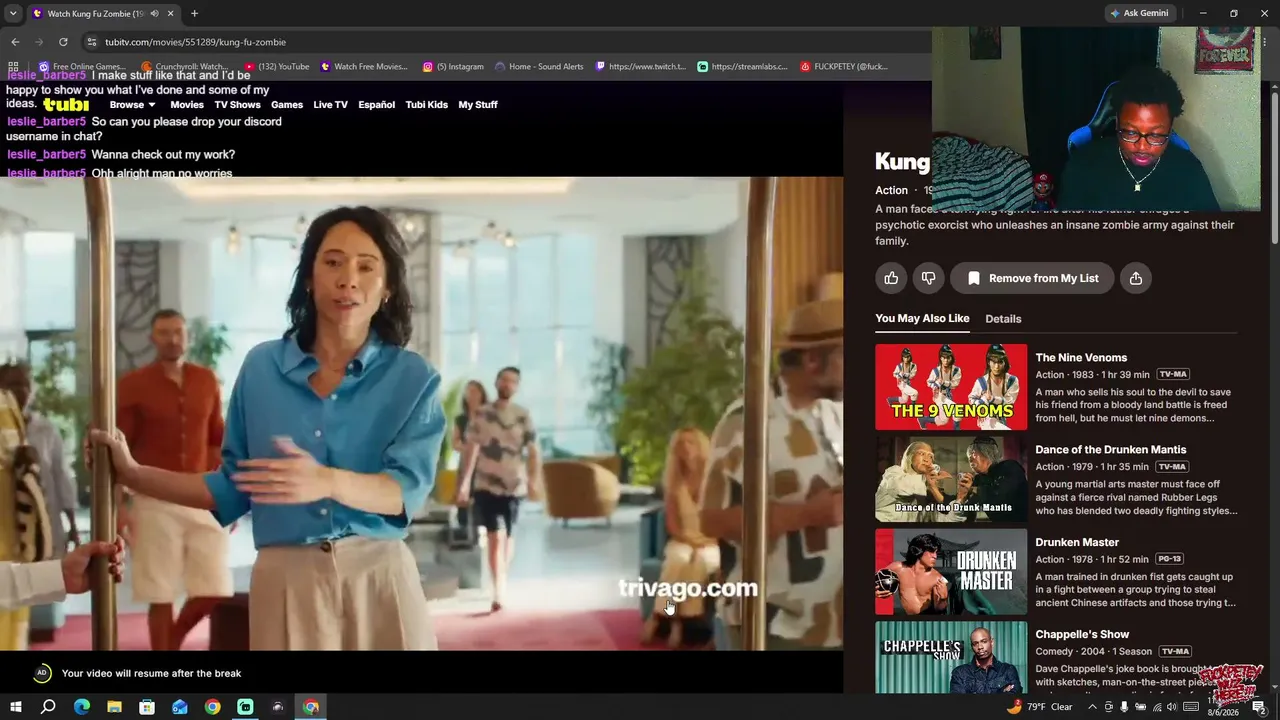Expand the Browse dropdown menu
Viewport: 1280px width, 720px height.
(132, 105)
